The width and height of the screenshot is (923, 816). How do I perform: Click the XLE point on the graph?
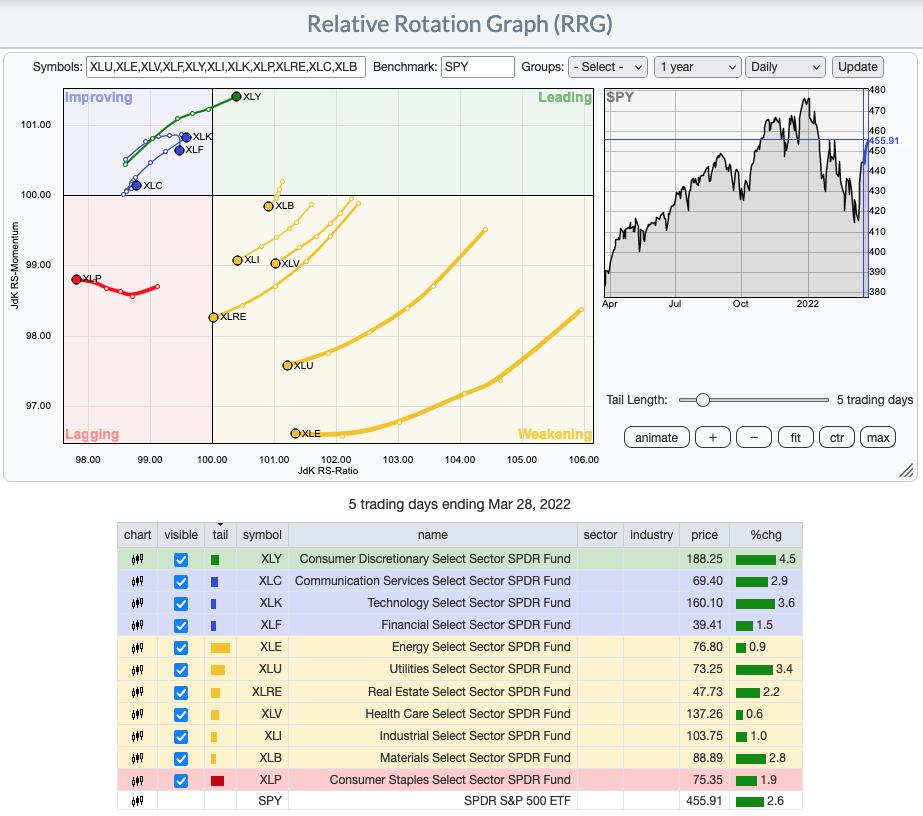[296, 433]
